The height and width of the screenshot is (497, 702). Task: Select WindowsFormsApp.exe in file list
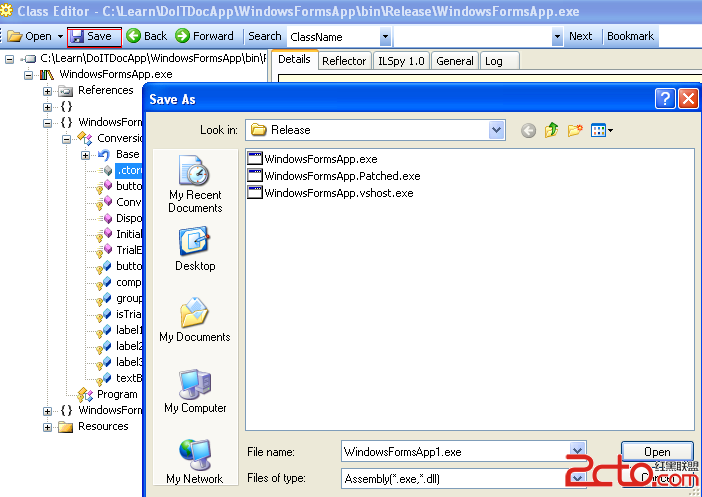(312, 159)
